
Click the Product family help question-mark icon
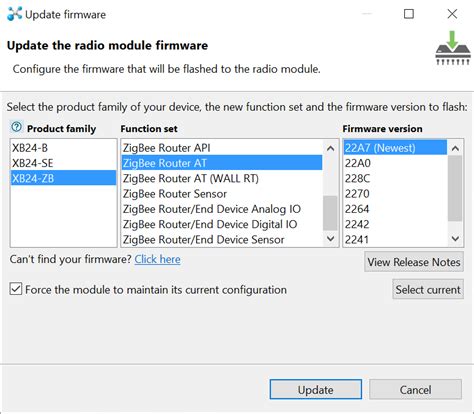(x=16, y=127)
